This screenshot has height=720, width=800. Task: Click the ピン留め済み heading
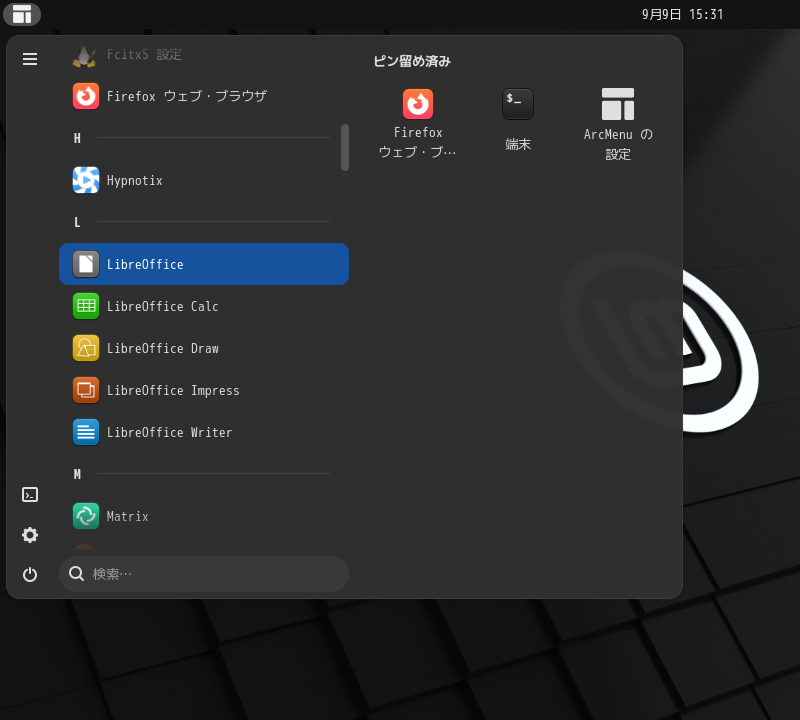412,61
